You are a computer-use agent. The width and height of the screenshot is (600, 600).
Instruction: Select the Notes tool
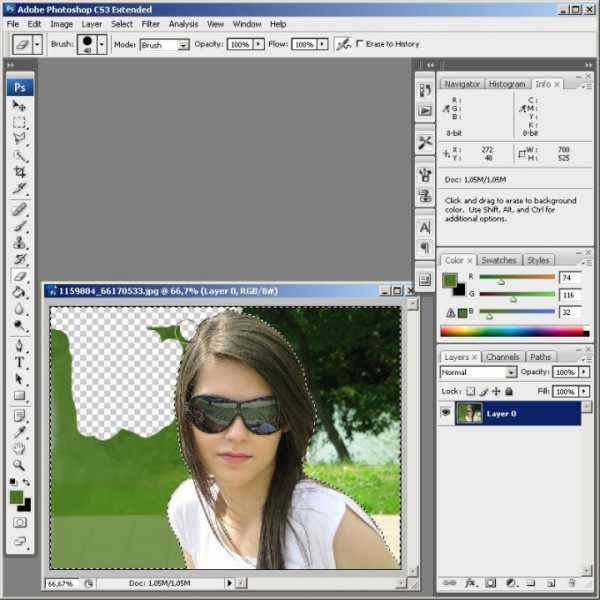pyautogui.click(x=19, y=416)
